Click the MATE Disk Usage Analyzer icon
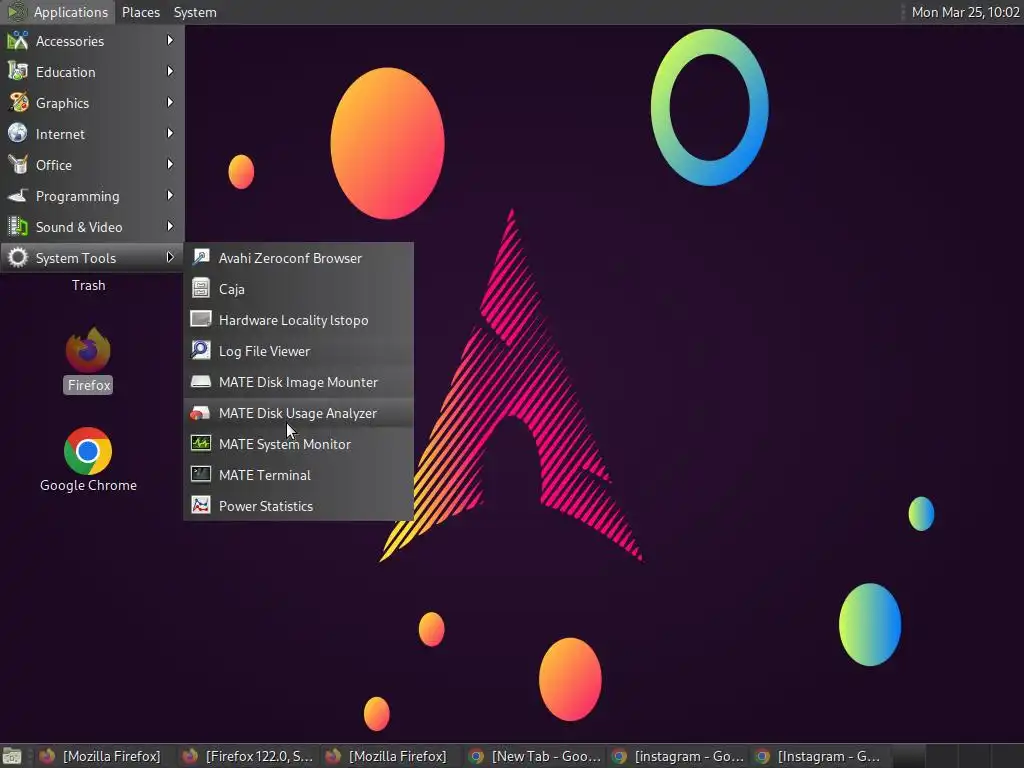Image resolution: width=1024 pixels, height=768 pixels. [x=200, y=412]
